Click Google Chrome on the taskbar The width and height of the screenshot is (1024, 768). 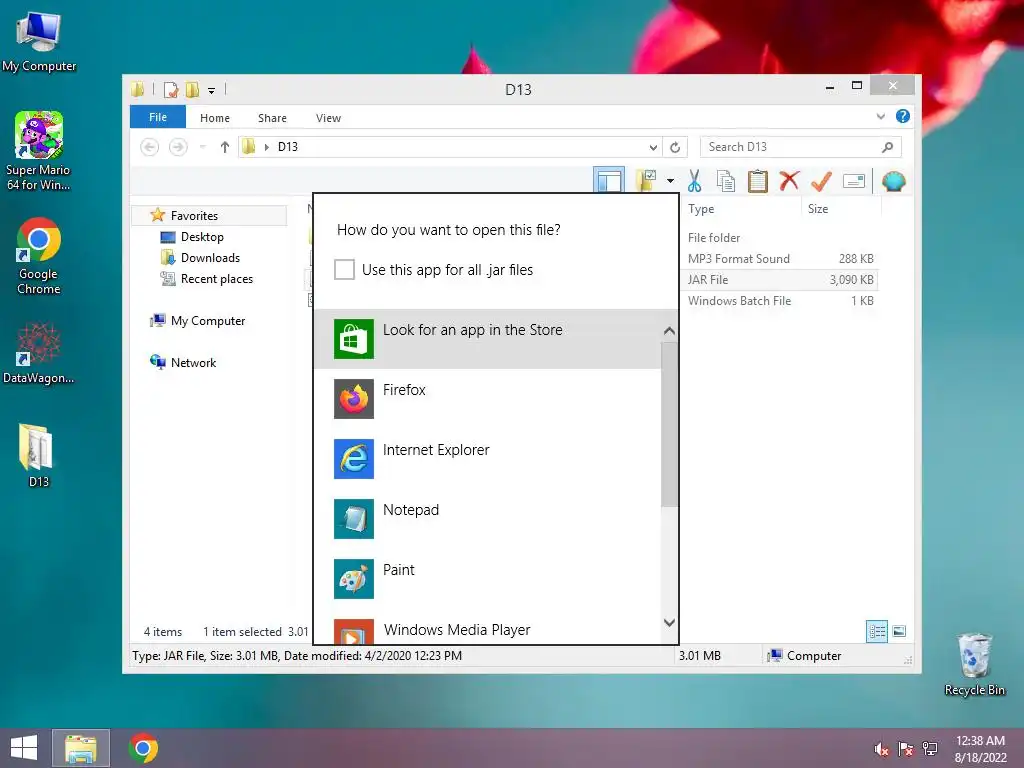click(144, 748)
